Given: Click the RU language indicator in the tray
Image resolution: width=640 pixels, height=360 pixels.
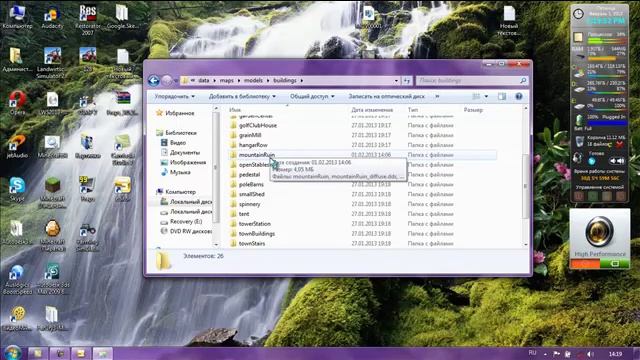Looking at the screenshot, I should click(532, 353).
